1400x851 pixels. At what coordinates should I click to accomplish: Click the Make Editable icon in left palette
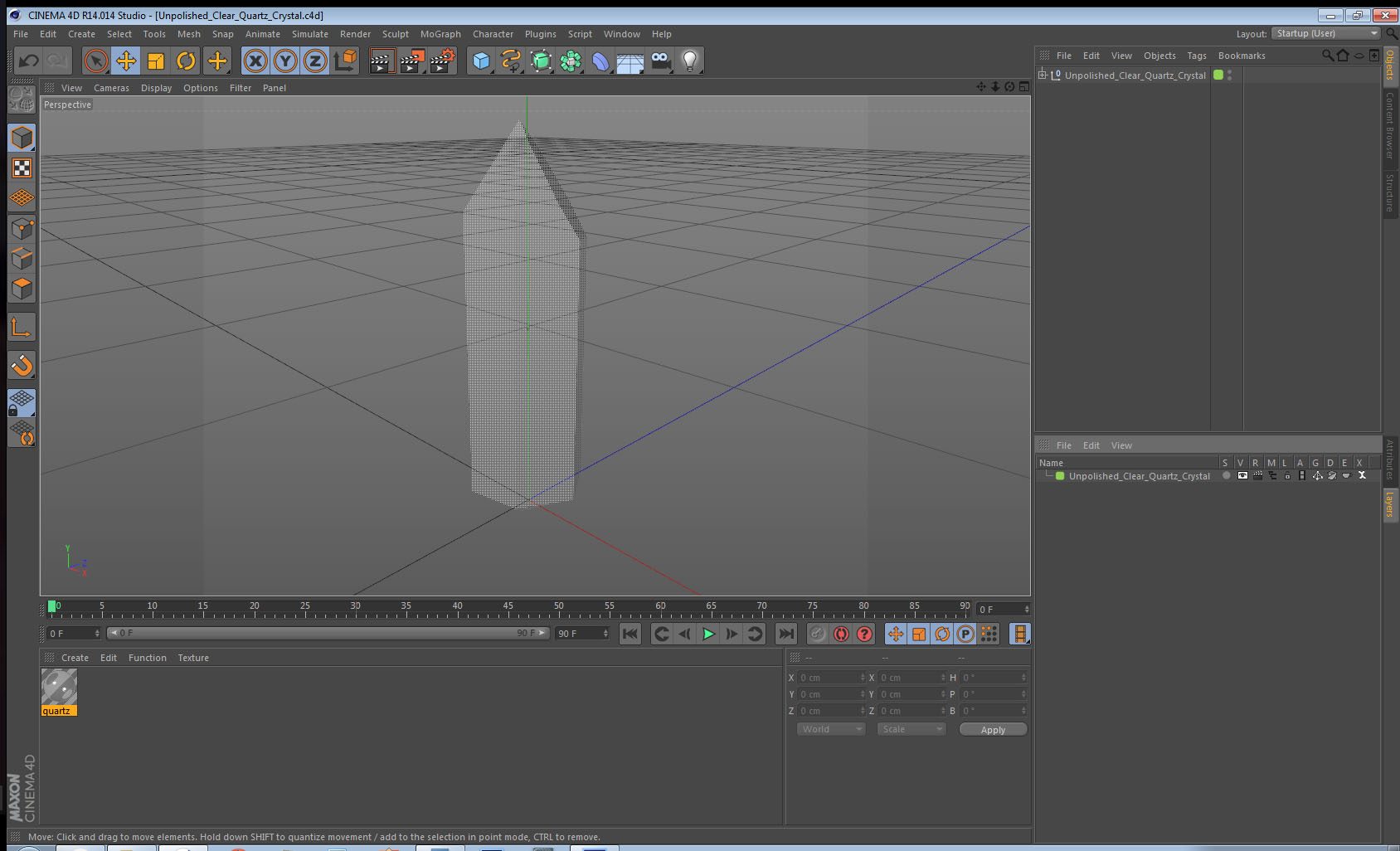point(22,100)
